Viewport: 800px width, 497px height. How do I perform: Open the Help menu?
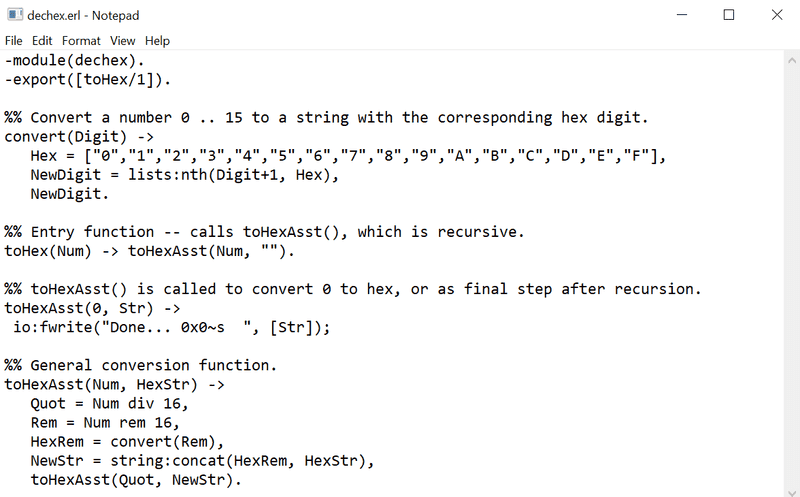(x=157, y=41)
